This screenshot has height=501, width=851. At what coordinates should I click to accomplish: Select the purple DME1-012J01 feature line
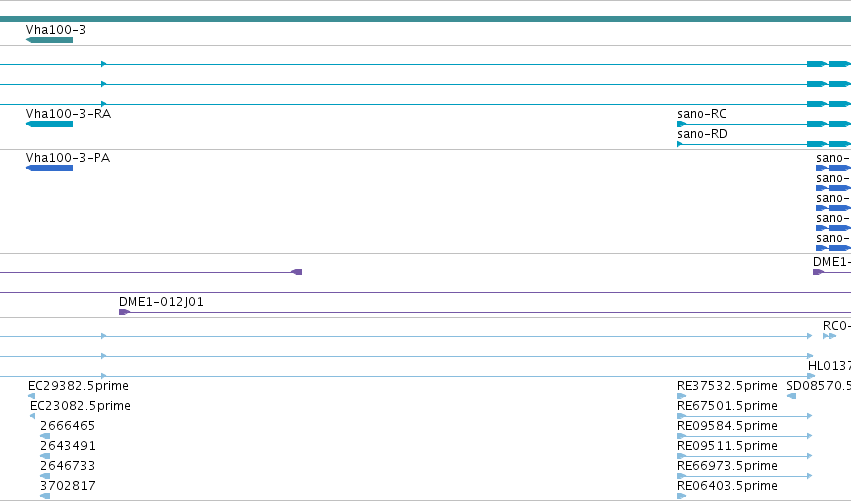tap(485, 312)
